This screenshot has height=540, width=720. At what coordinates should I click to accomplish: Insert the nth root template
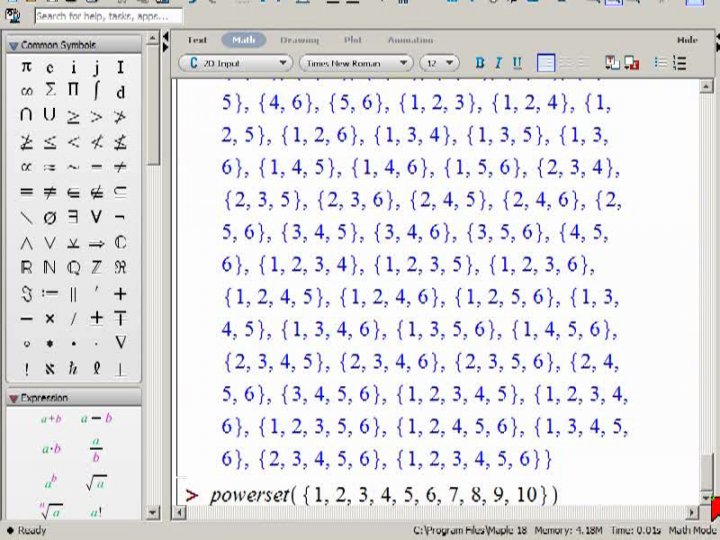(51, 511)
